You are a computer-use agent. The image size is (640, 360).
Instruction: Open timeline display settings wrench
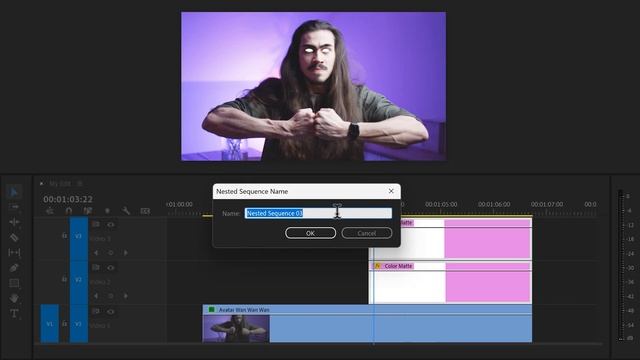(x=126, y=211)
